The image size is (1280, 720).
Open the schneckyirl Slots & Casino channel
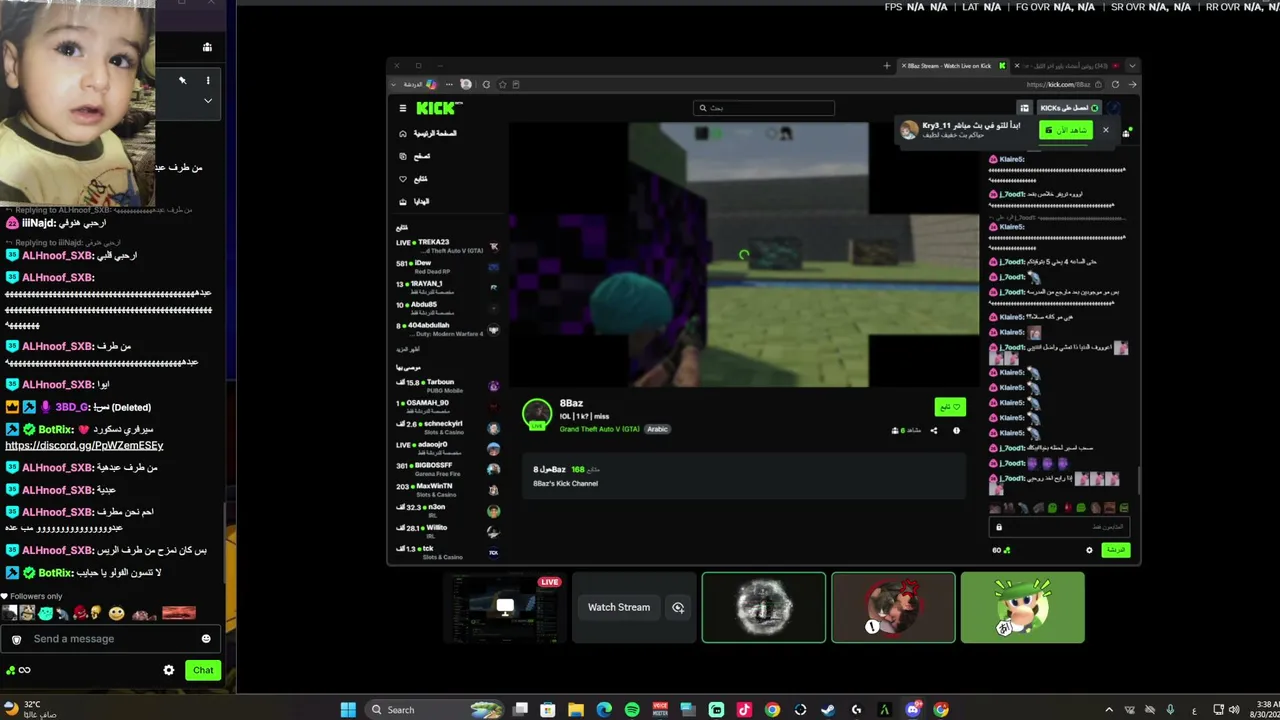click(x=447, y=427)
